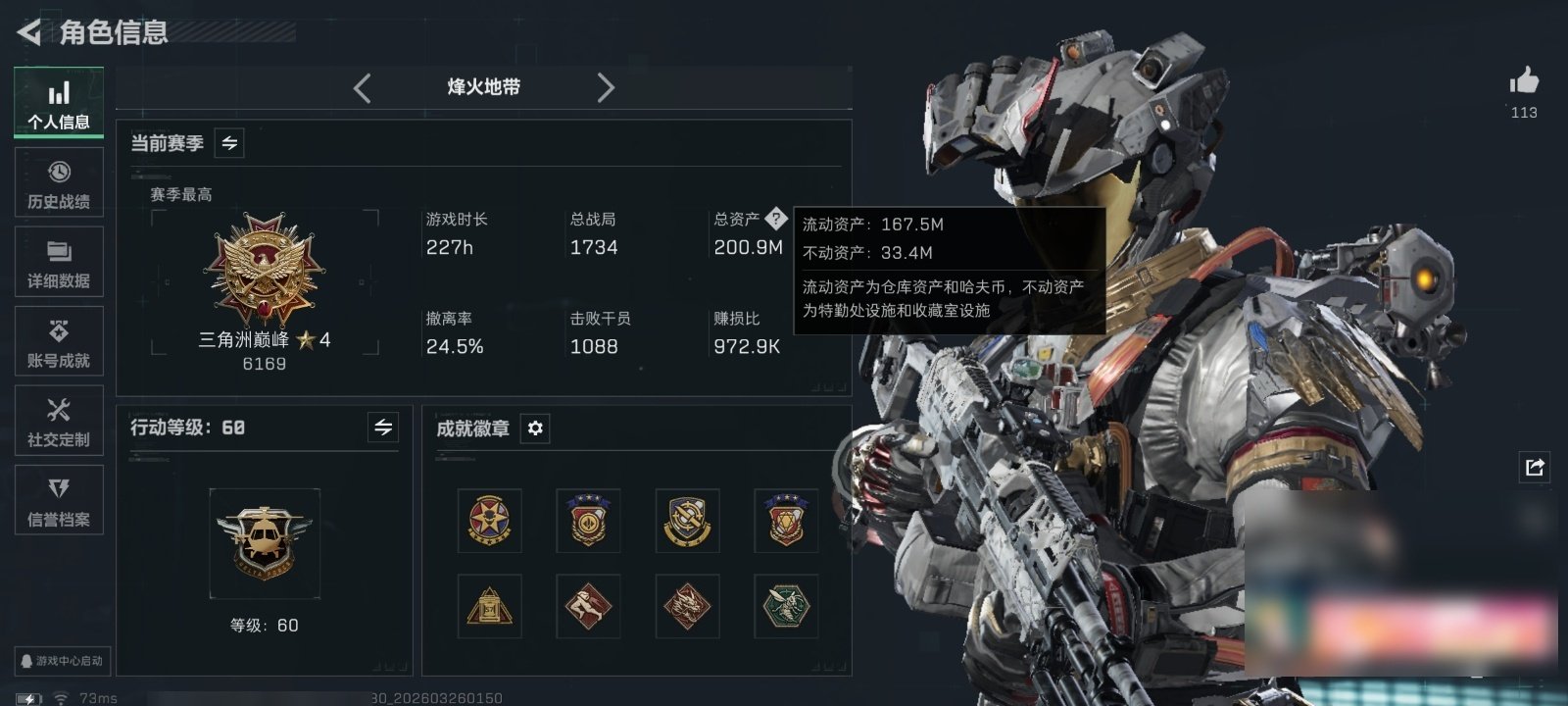
Task: Open the 成就徽章 gear settings
Action: click(x=535, y=429)
